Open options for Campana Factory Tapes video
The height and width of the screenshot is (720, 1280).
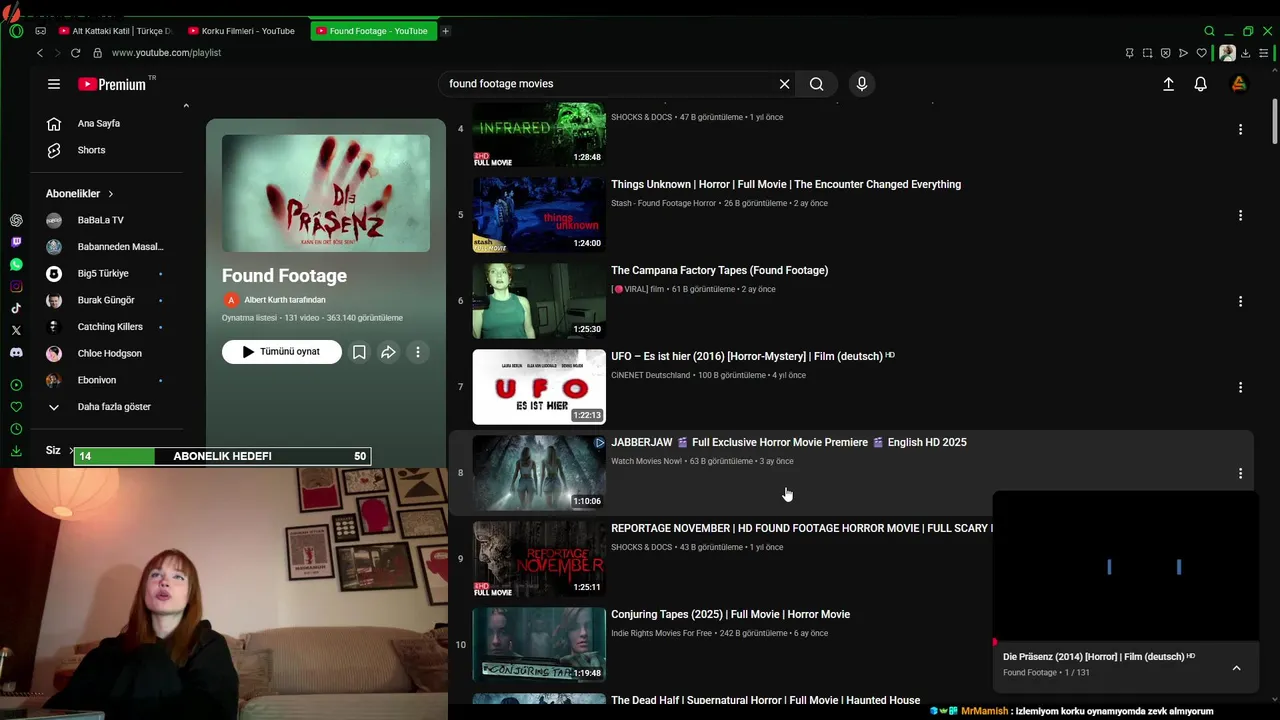tap(1240, 301)
